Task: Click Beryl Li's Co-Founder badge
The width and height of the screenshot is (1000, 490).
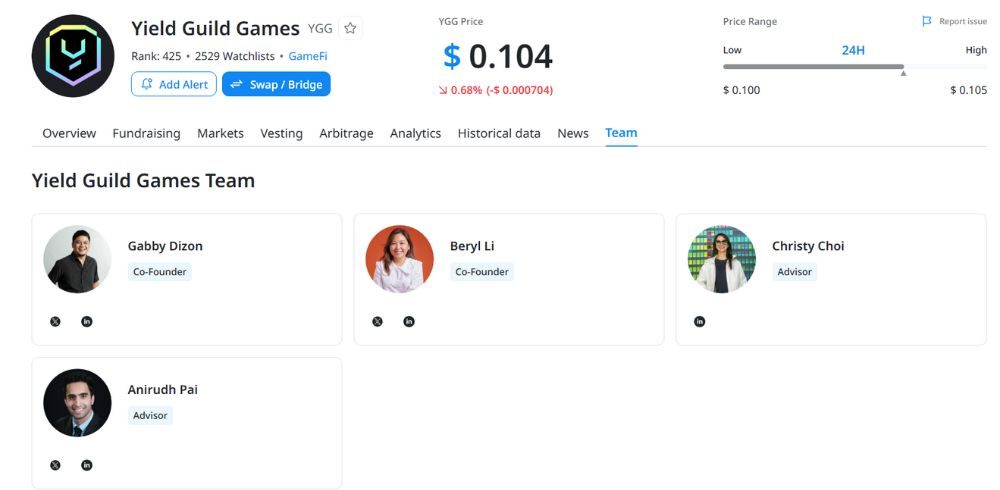Action: click(482, 272)
